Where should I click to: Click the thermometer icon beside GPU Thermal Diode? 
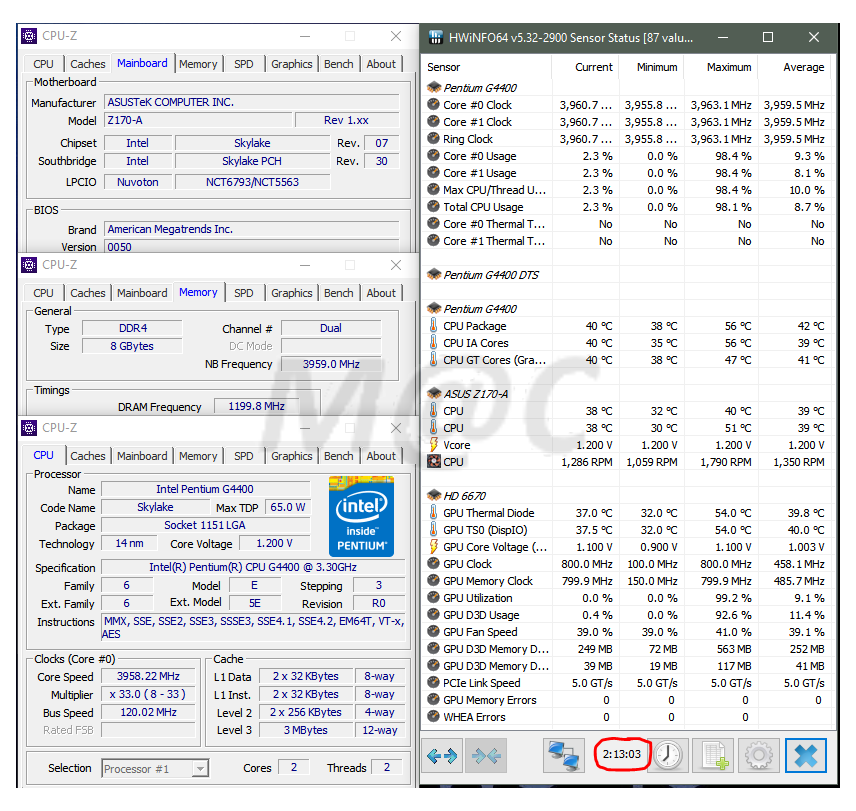[x=433, y=512]
